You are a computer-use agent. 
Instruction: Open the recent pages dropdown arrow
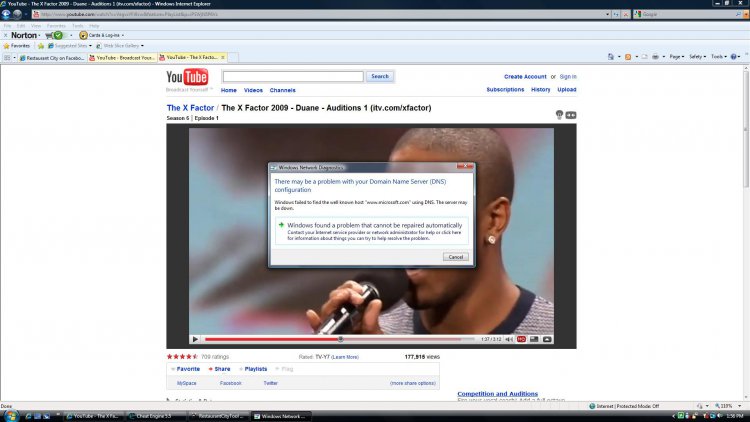point(26,14)
